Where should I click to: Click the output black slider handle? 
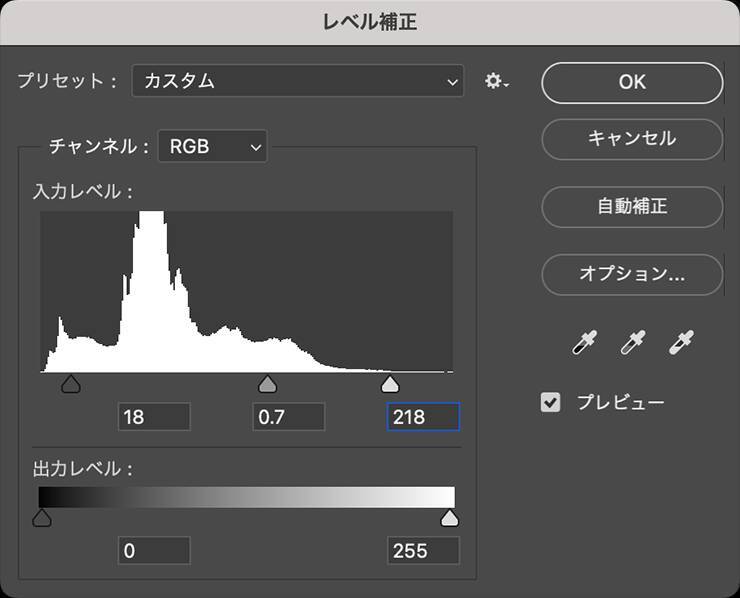(42, 518)
